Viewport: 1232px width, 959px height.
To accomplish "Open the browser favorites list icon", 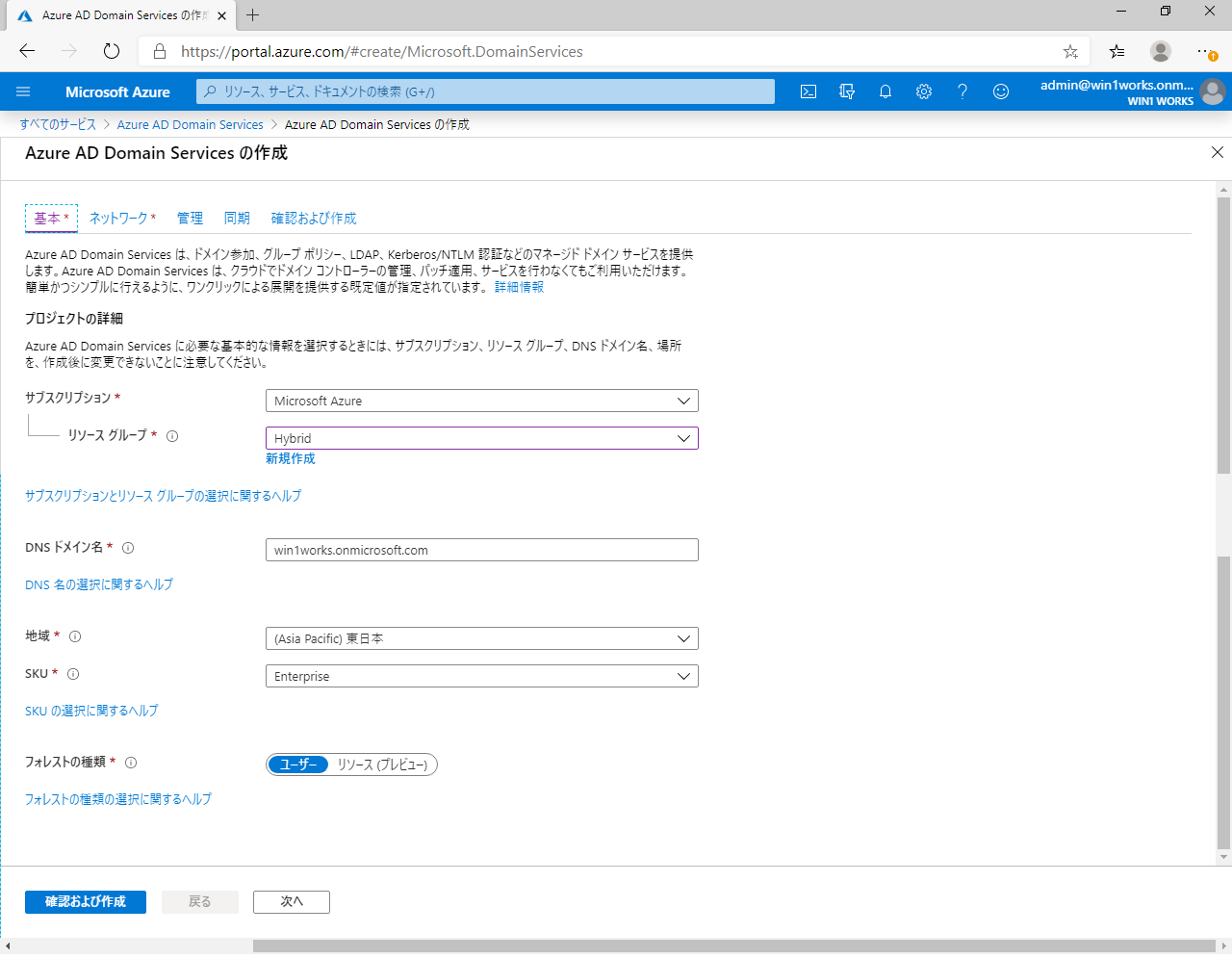I will pos(1116,51).
